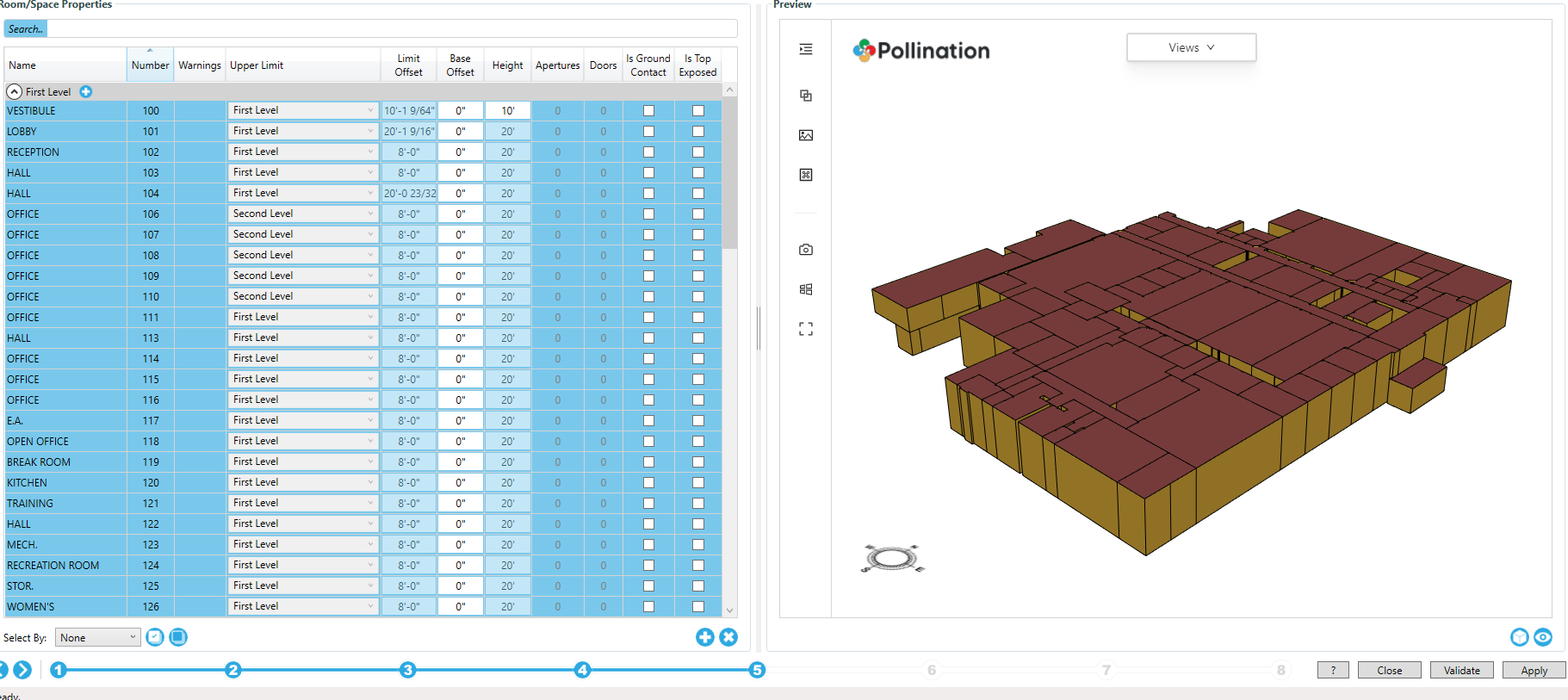Tick Is Top Exposed for LOBBY row

[698, 132]
